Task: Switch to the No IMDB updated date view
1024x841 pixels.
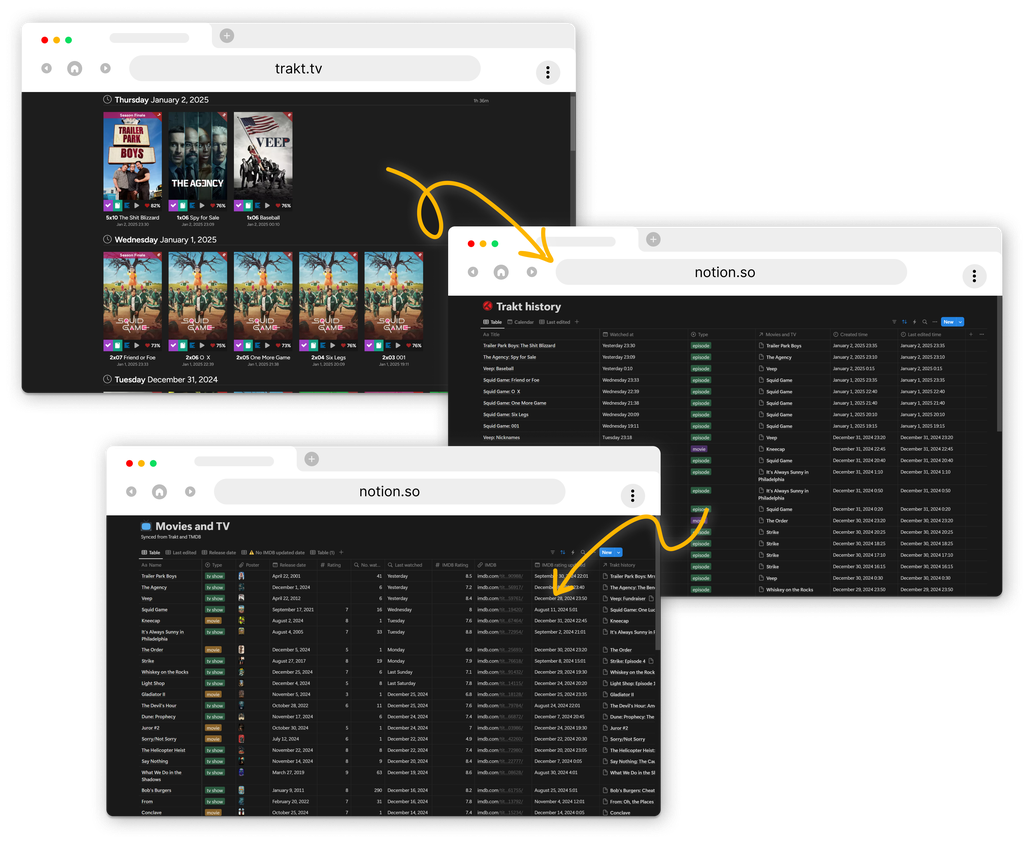Action: (x=273, y=552)
